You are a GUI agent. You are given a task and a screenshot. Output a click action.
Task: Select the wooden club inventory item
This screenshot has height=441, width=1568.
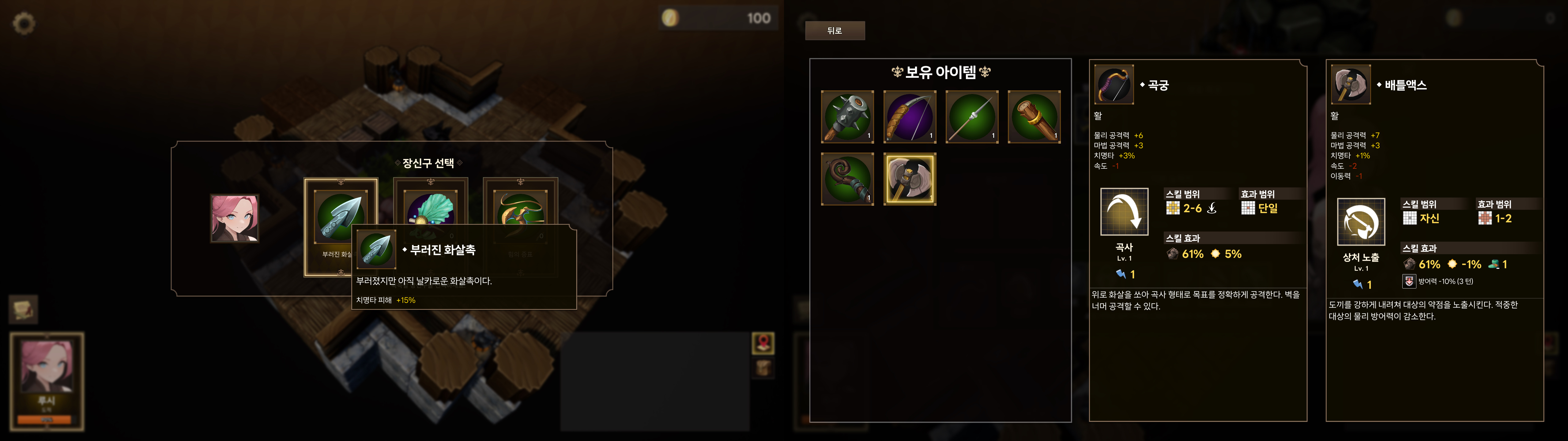point(1034,117)
